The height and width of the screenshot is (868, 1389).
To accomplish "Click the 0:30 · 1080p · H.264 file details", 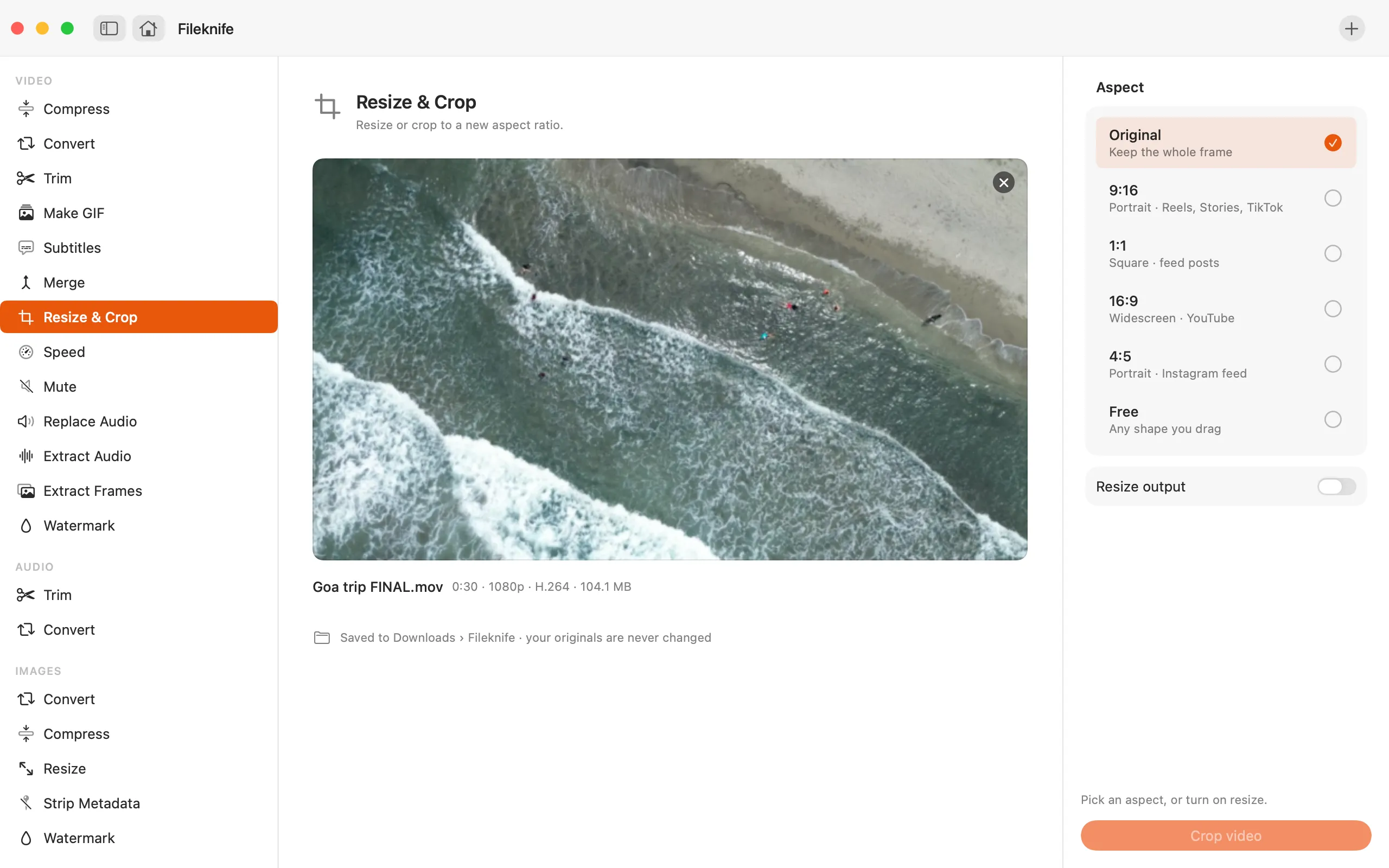I will (541, 586).
